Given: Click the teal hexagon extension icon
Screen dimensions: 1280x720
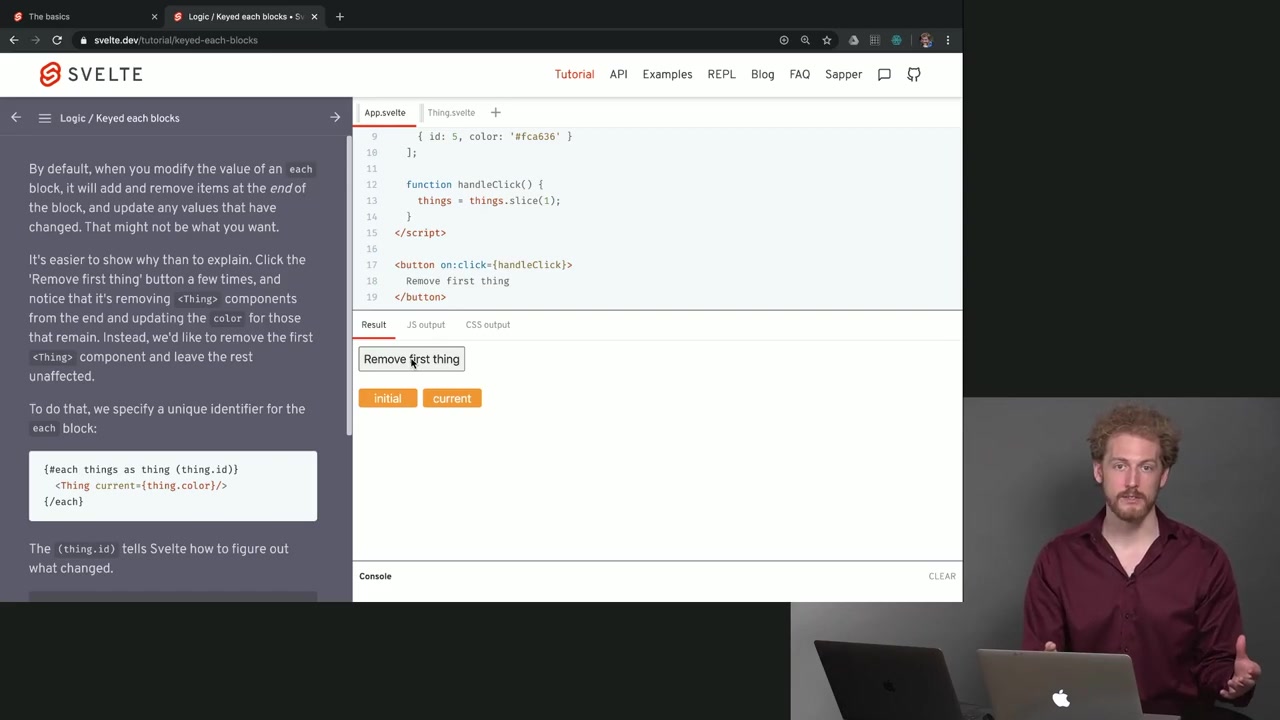Looking at the screenshot, I should 897,40.
